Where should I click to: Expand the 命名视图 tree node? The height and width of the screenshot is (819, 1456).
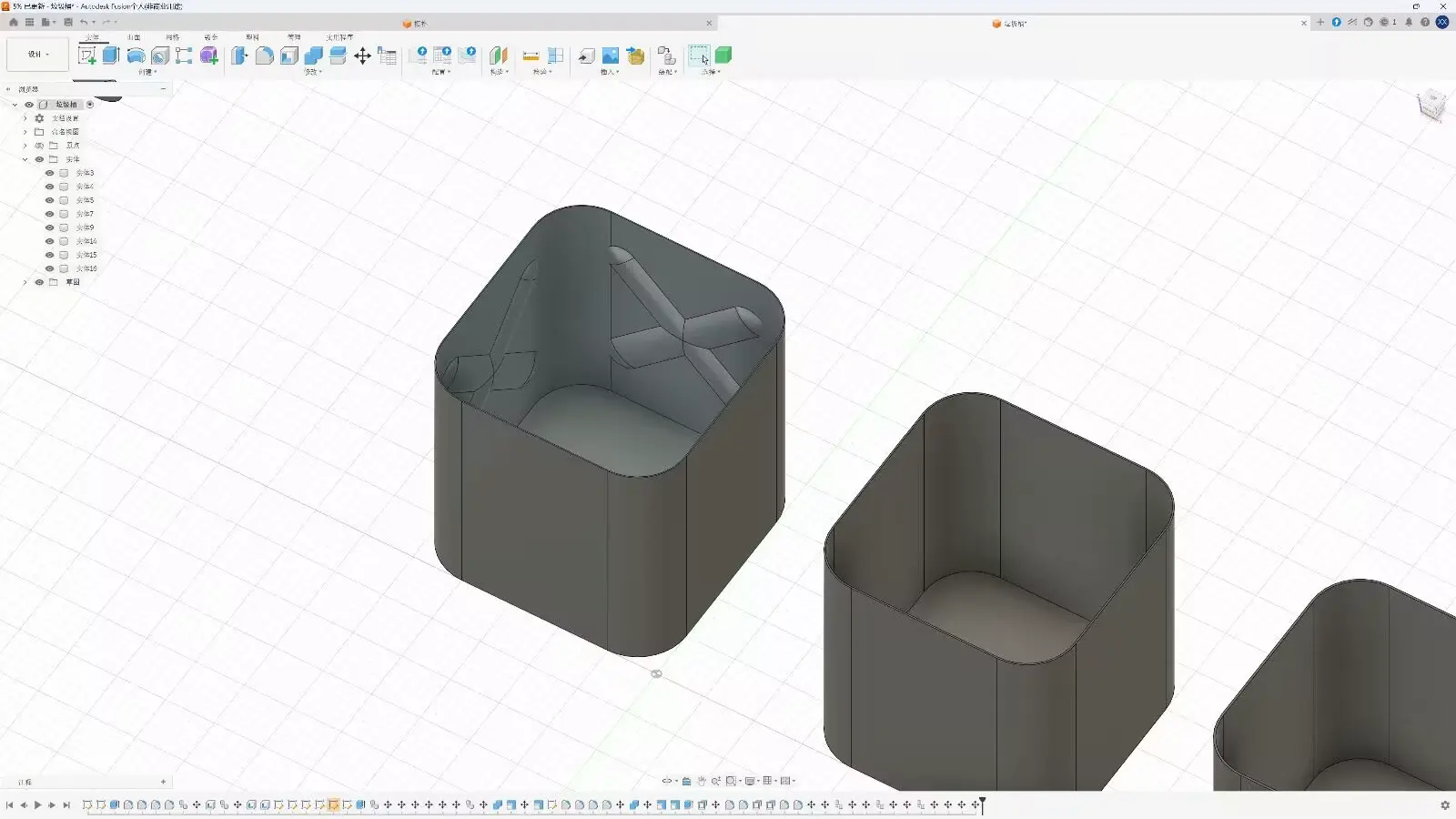25,132
